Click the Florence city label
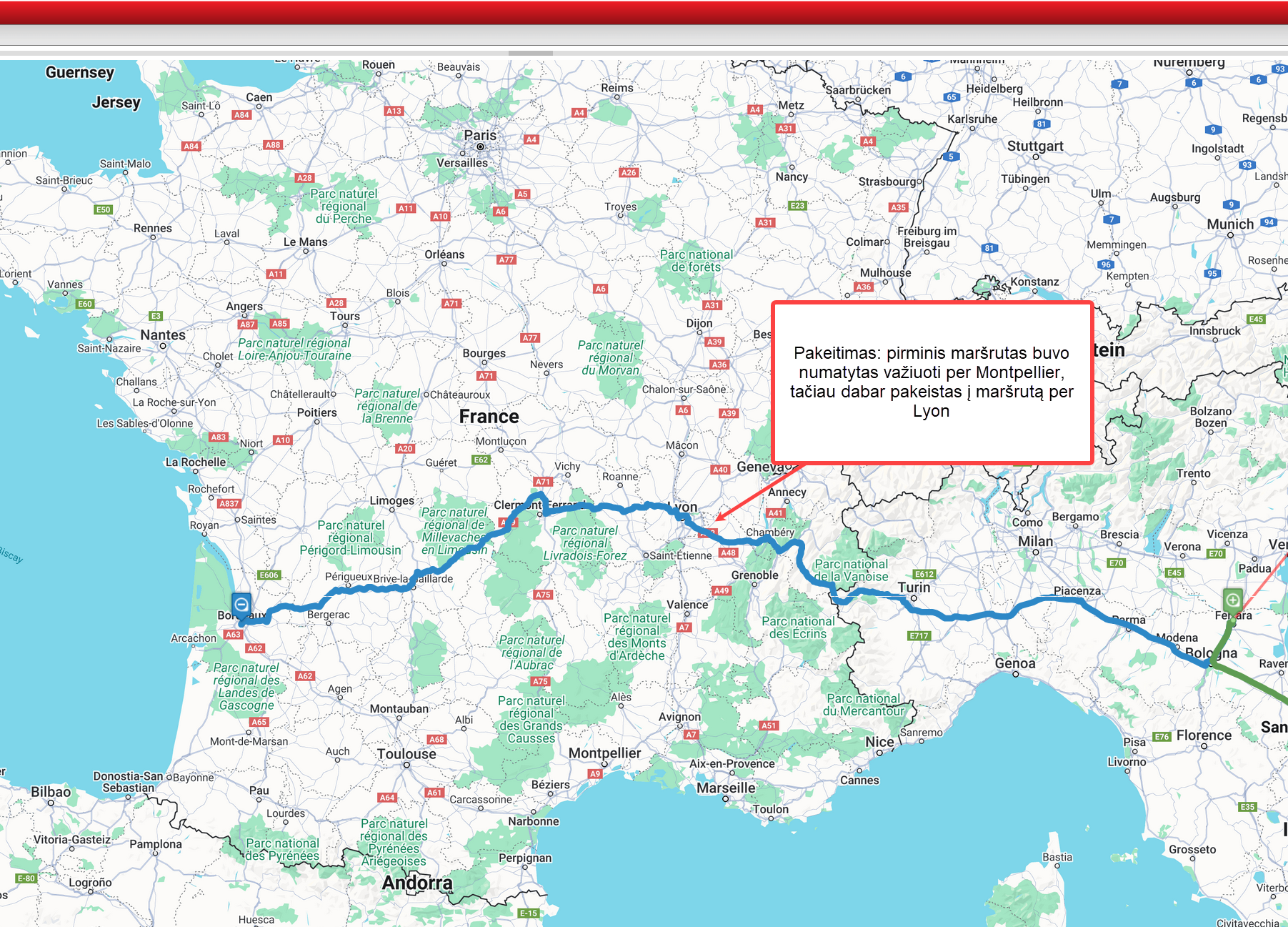Viewport: 1288px width, 927px height. pos(1204,735)
